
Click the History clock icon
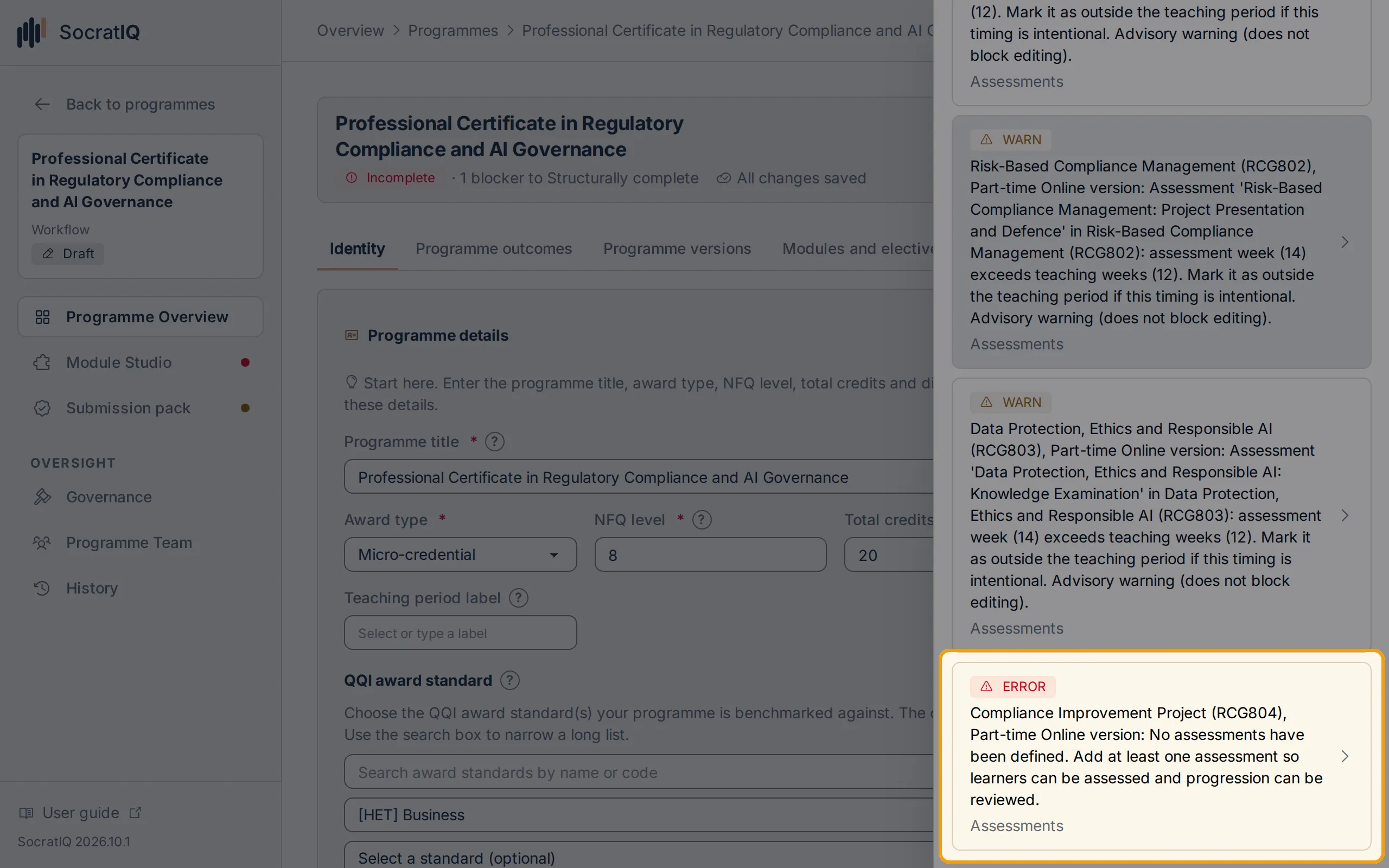pyautogui.click(x=42, y=588)
